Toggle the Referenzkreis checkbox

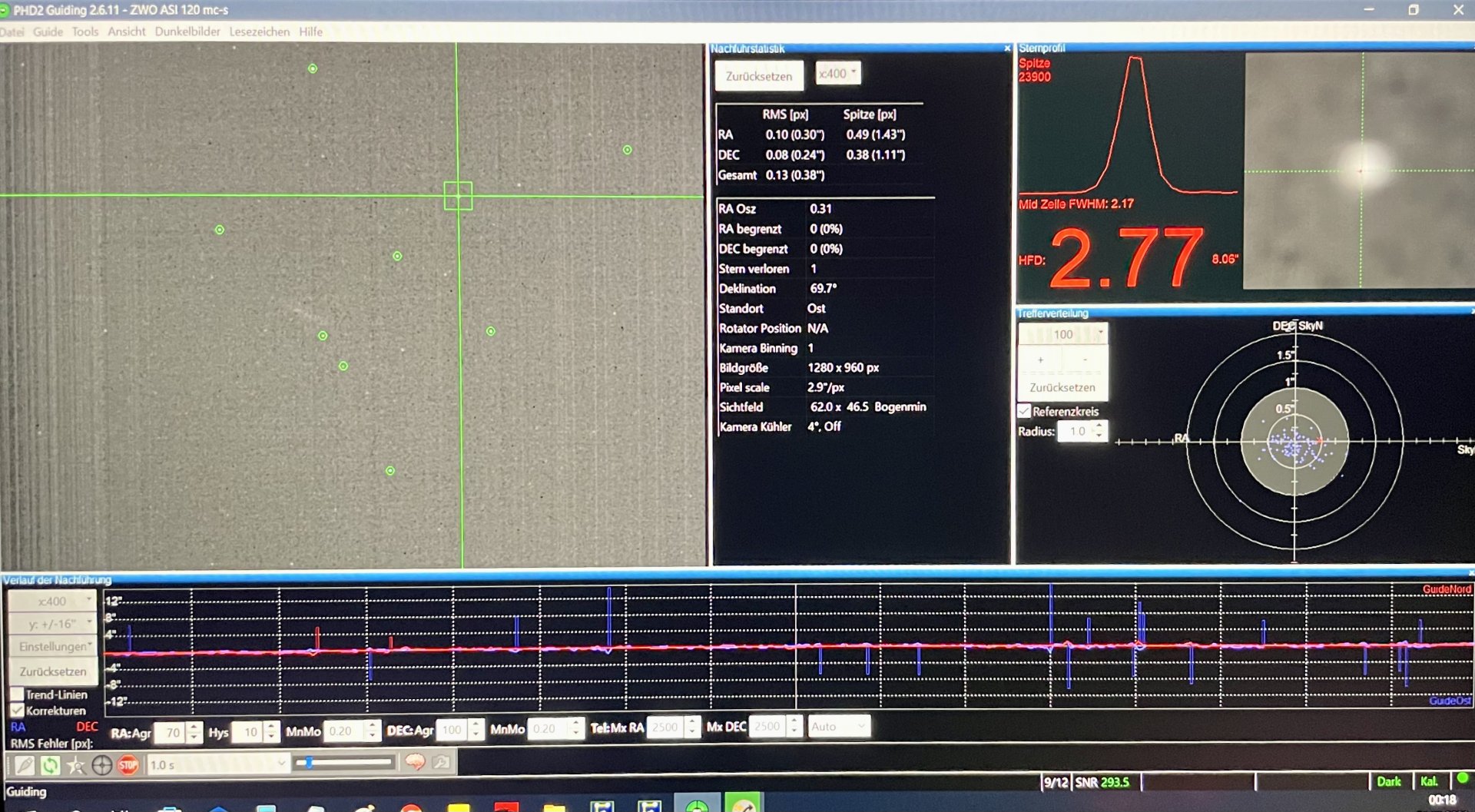pyautogui.click(x=1024, y=411)
